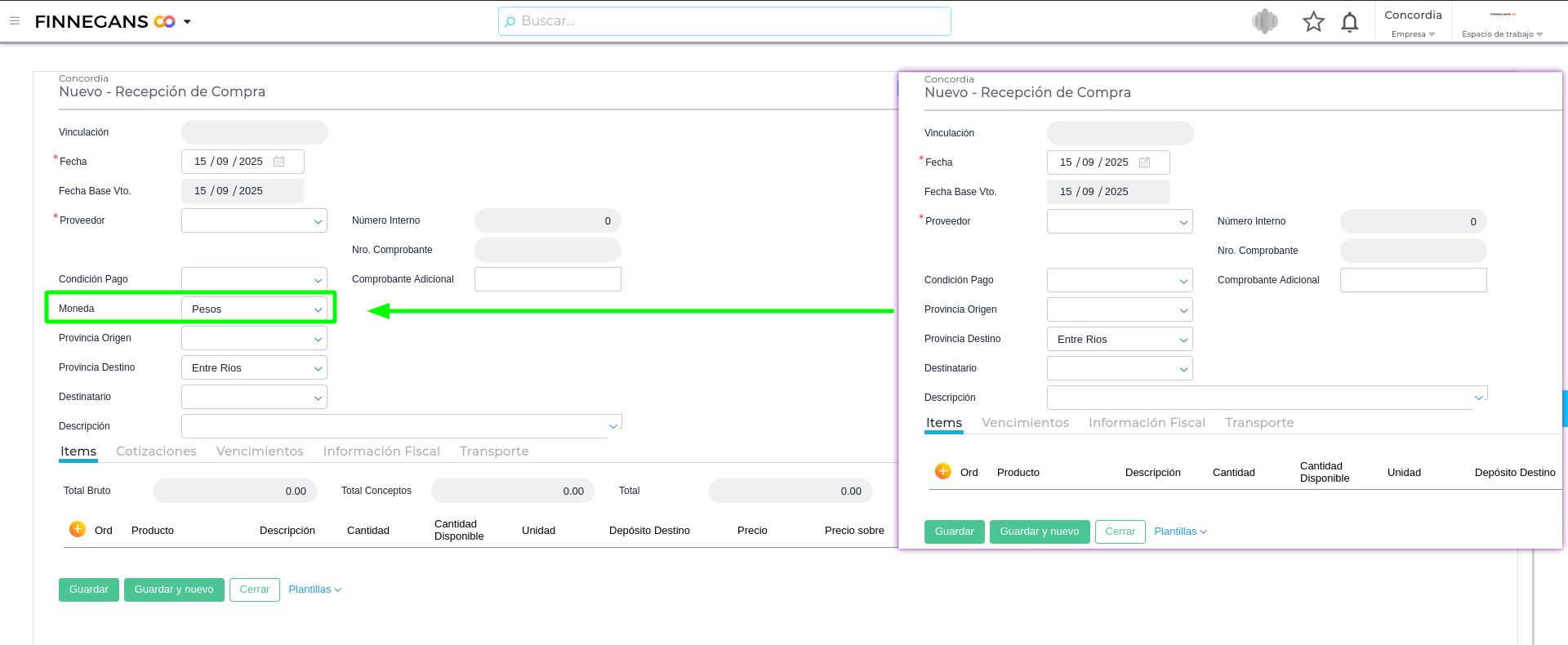1568x645 pixels.
Task: Click the "Precio sobre" column header
Action: (854, 531)
